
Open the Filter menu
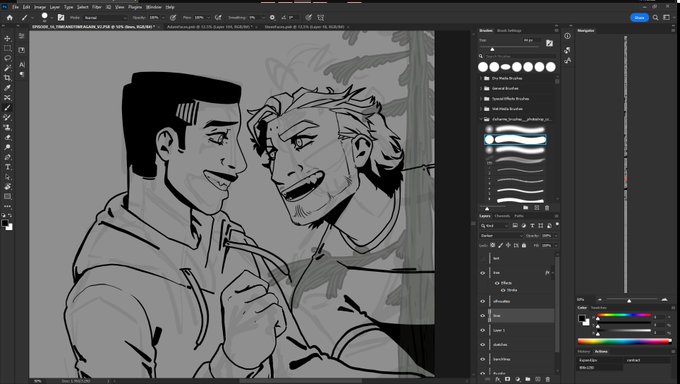[x=97, y=7]
